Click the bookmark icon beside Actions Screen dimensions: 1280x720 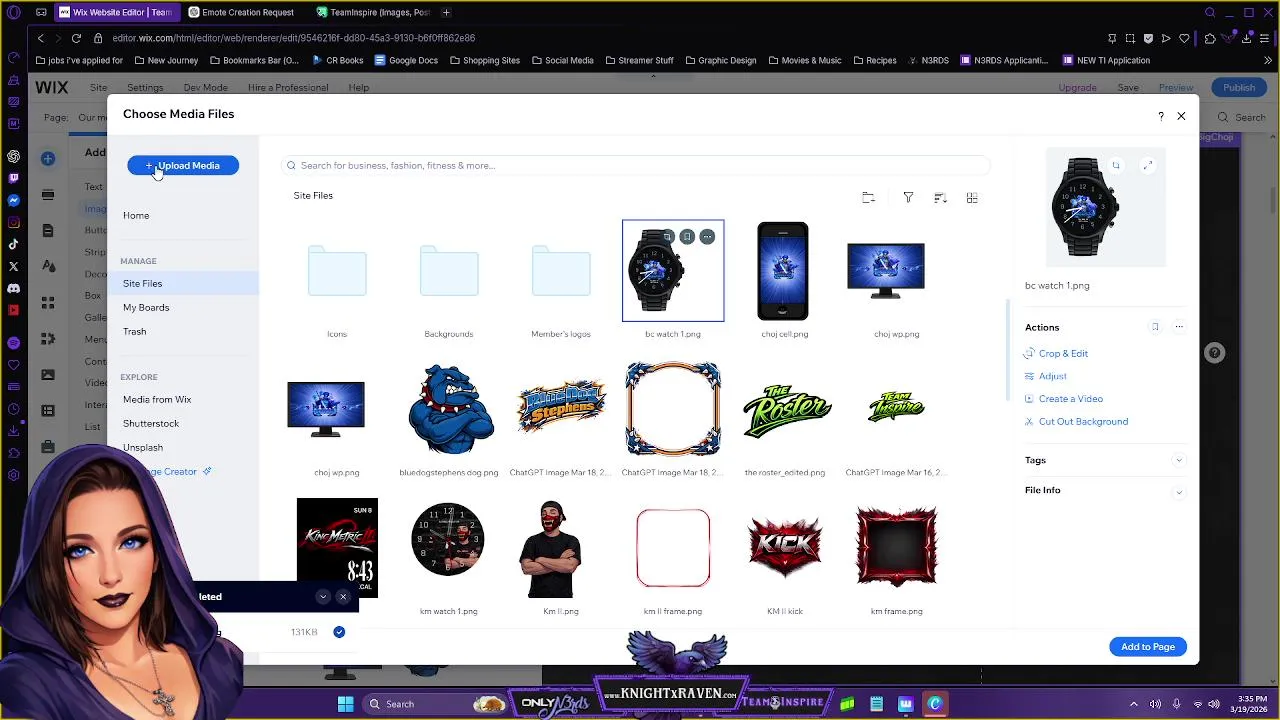tap(1155, 327)
